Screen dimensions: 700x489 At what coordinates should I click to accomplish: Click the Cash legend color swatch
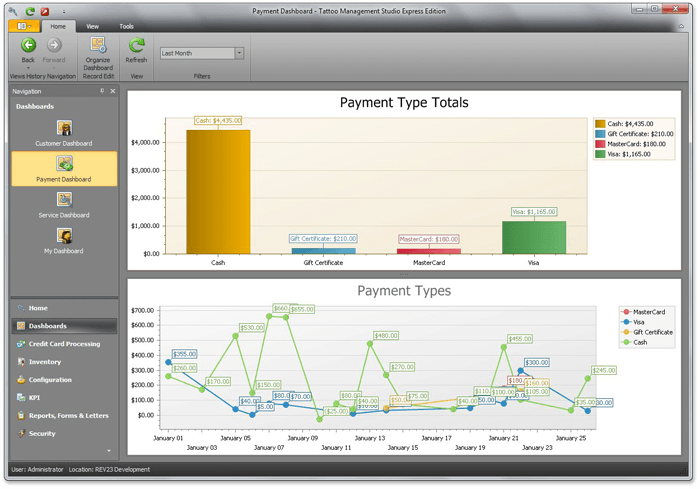point(600,124)
